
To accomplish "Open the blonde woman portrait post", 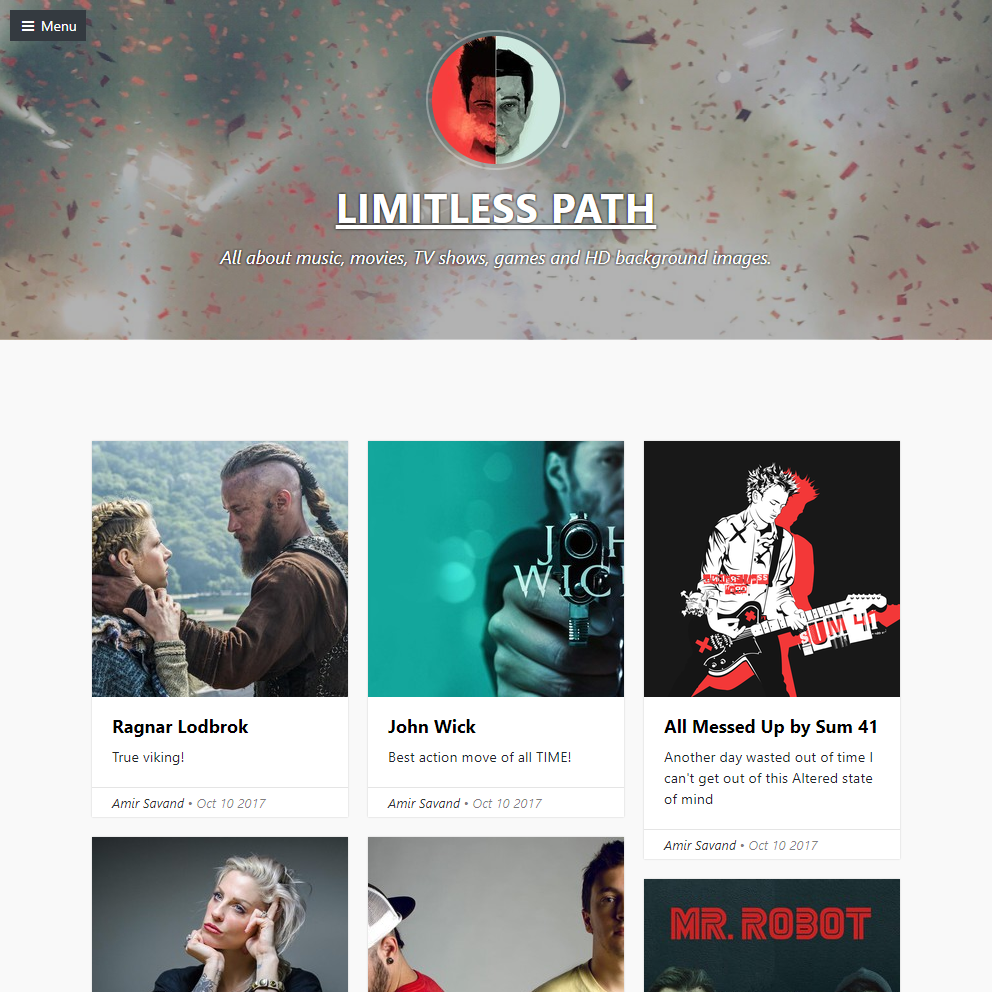I will 220,914.
